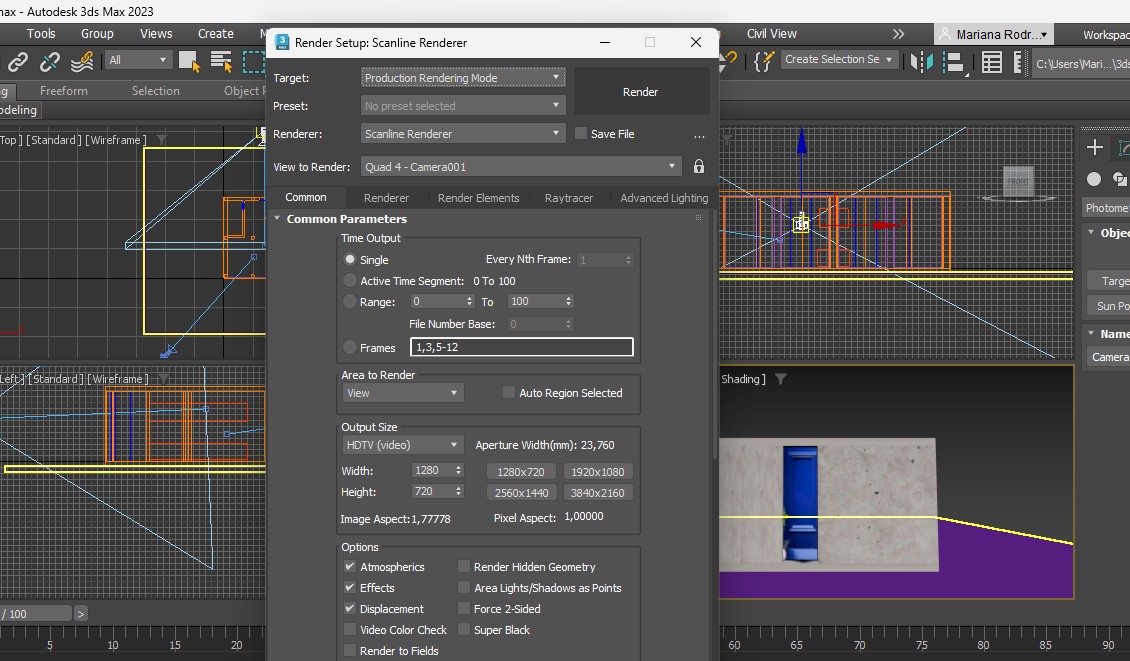Lock the View to Render padlock
Image resolution: width=1130 pixels, height=661 pixels.
click(699, 167)
